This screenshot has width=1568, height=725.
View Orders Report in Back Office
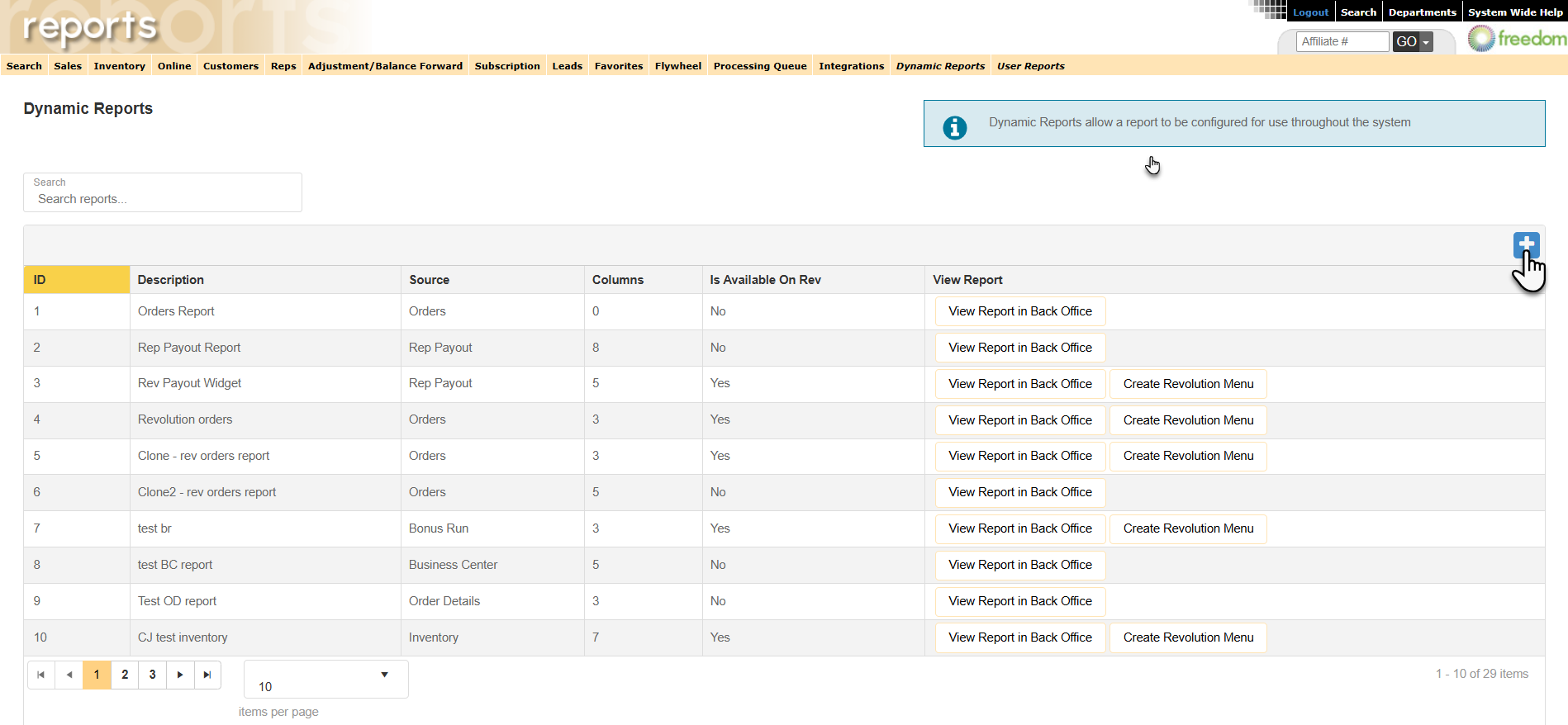point(1019,311)
